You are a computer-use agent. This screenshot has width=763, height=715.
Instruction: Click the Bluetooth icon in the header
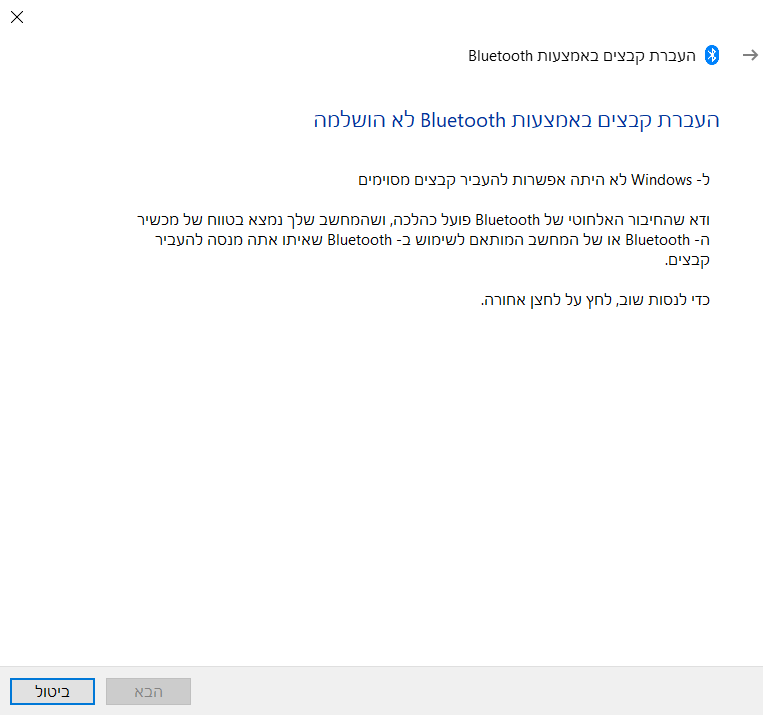712,55
